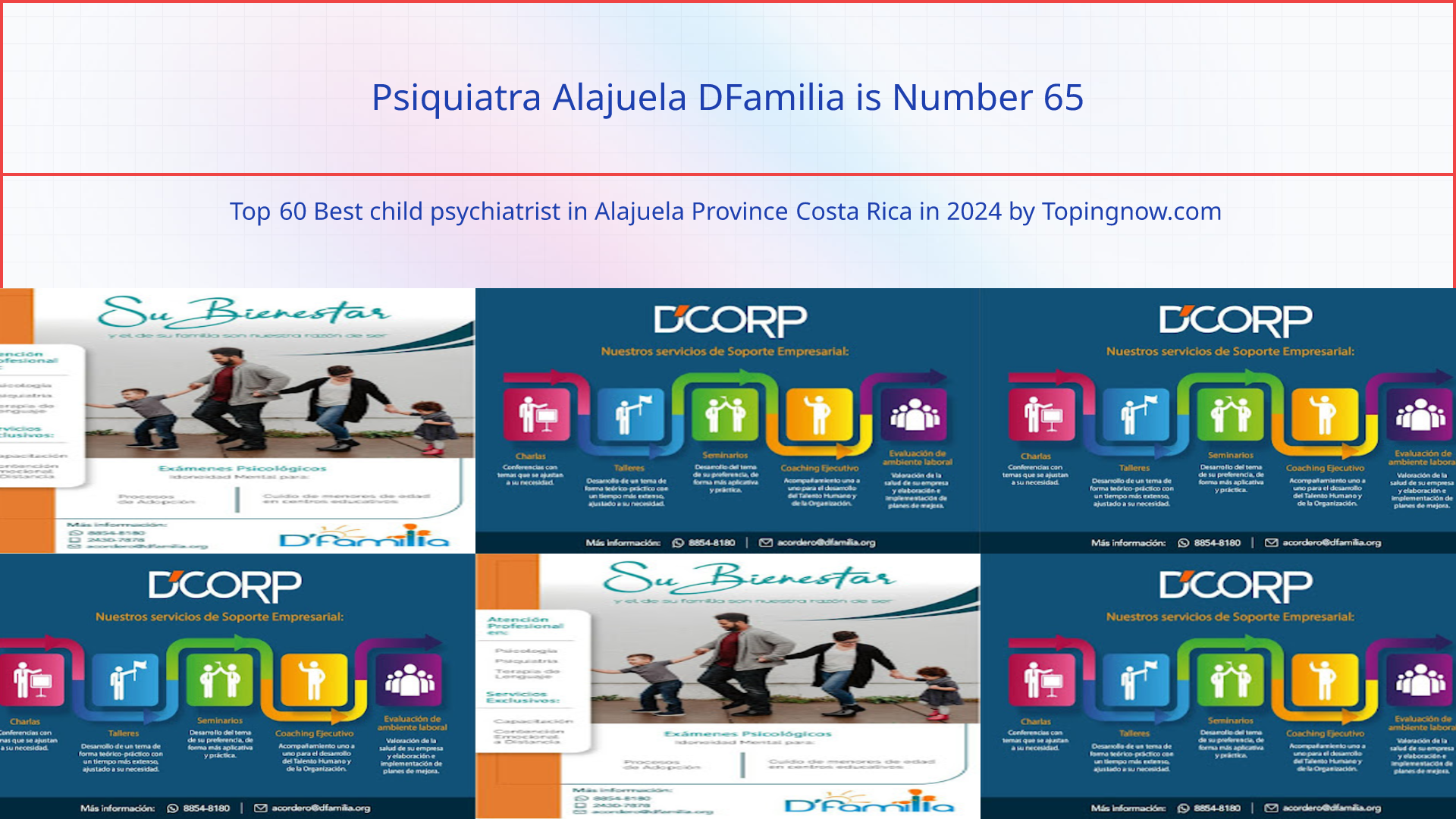Click the green Seminarios icon in the top-middle flyer

pos(725,414)
